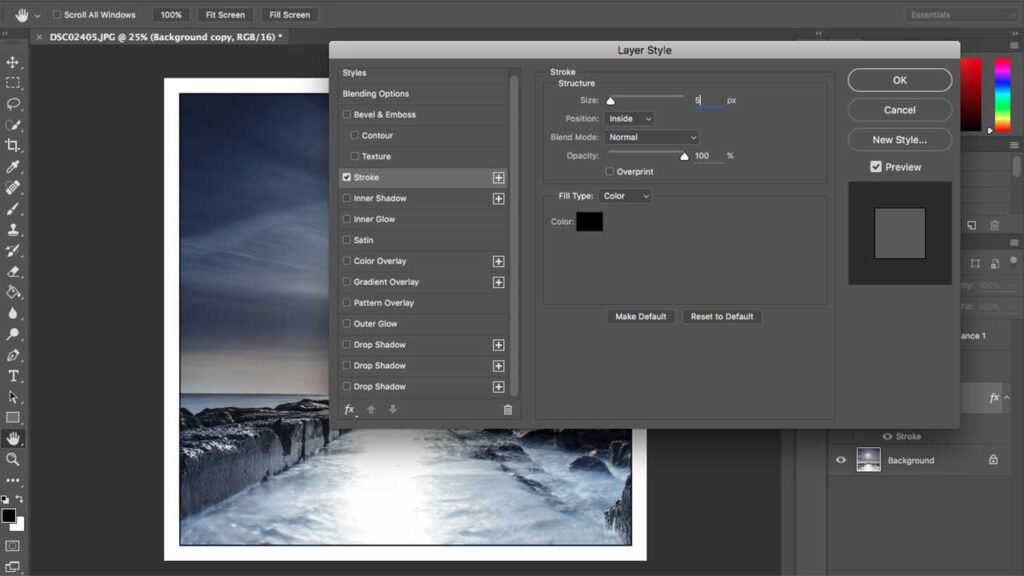Select the Brush tool
Viewport: 1024px width, 576px height.
(12, 209)
